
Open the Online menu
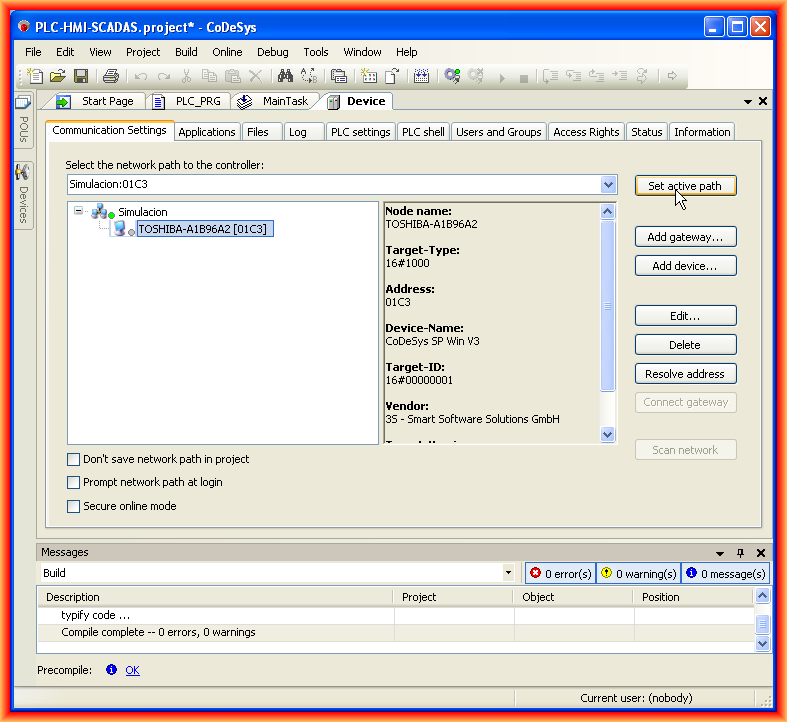click(227, 52)
